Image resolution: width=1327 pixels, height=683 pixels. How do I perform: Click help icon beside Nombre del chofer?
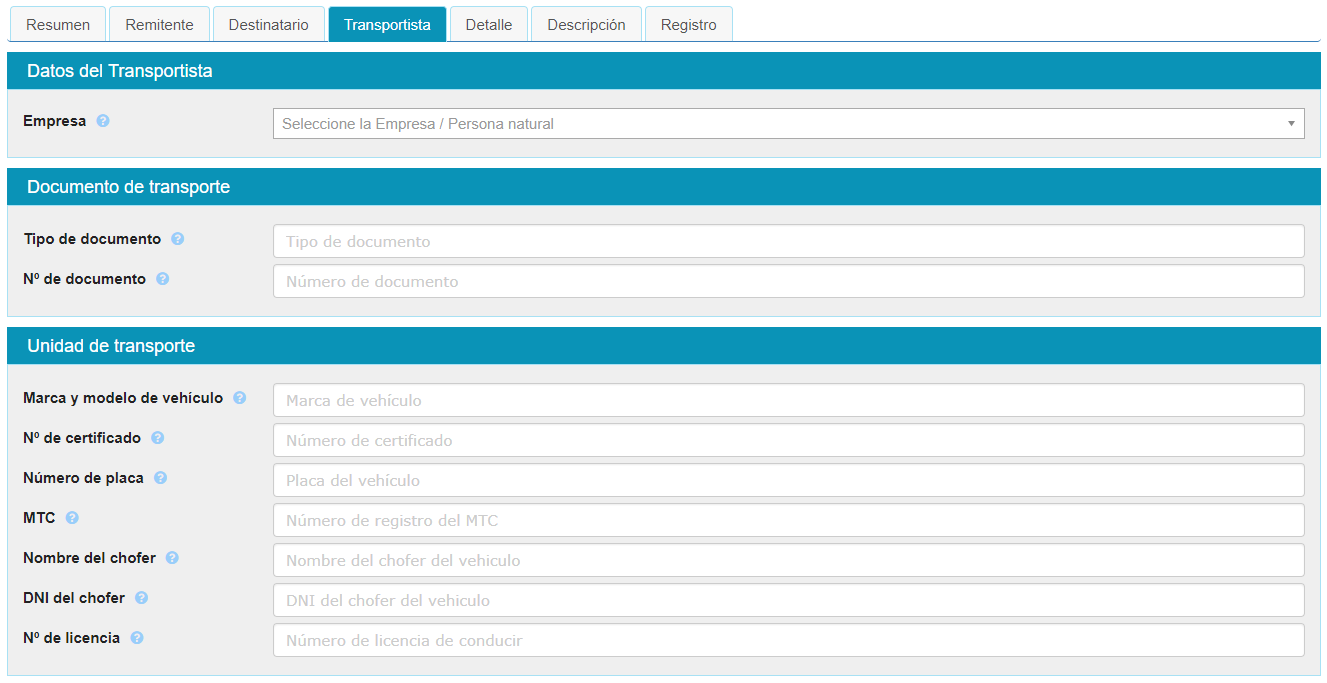pyautogui.click(x=173, y=558)
